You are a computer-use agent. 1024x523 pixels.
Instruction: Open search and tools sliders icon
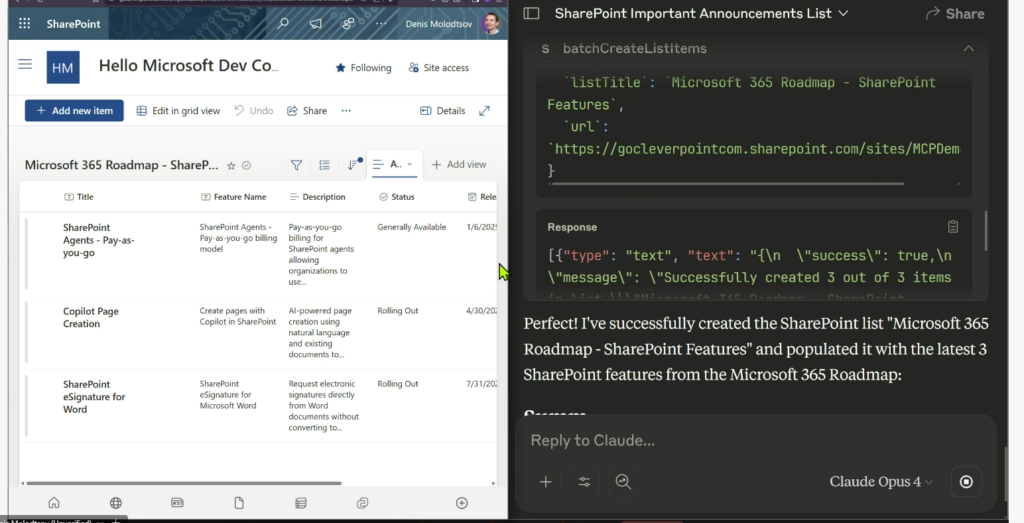(584, 482)
